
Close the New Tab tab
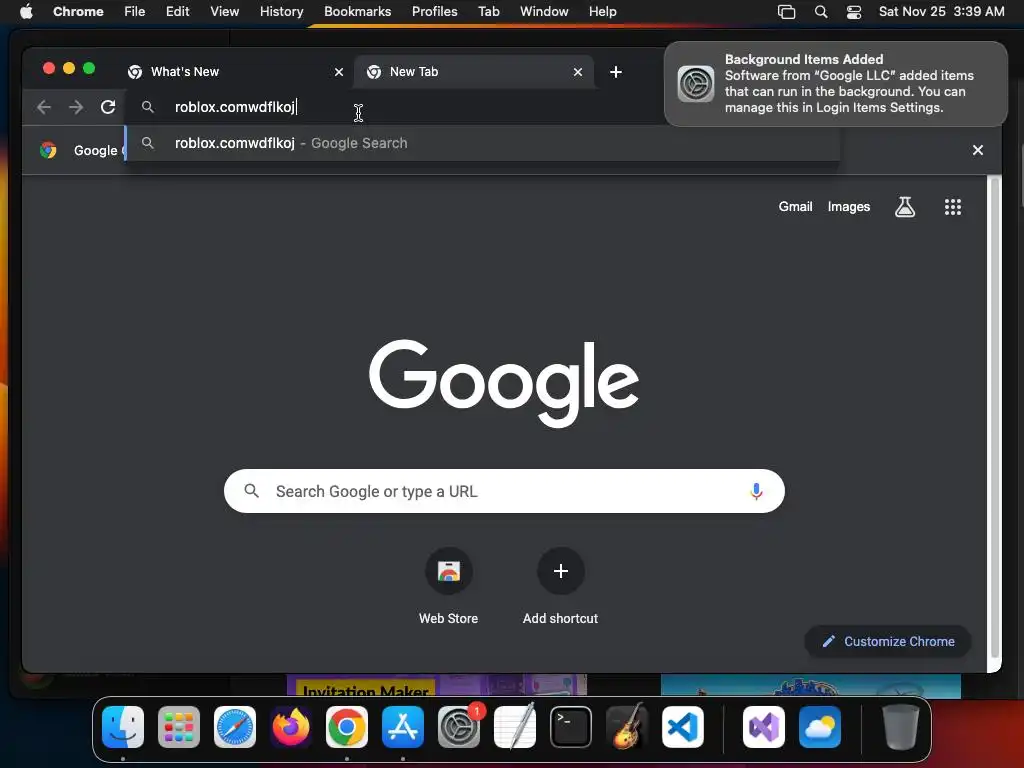pyautogui.click(x=578, y=72)
